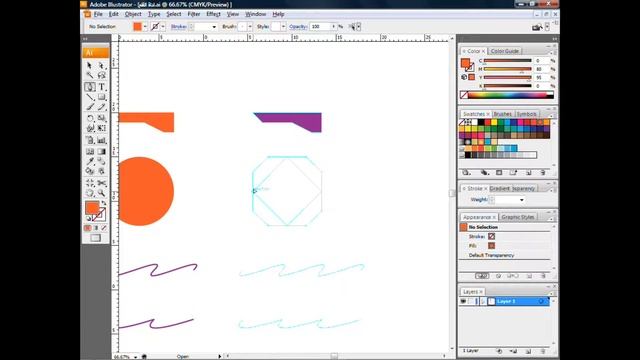Set paint to None in the toolbox
640x360 pixels.
pyautogui.click(x=104, y=228)
